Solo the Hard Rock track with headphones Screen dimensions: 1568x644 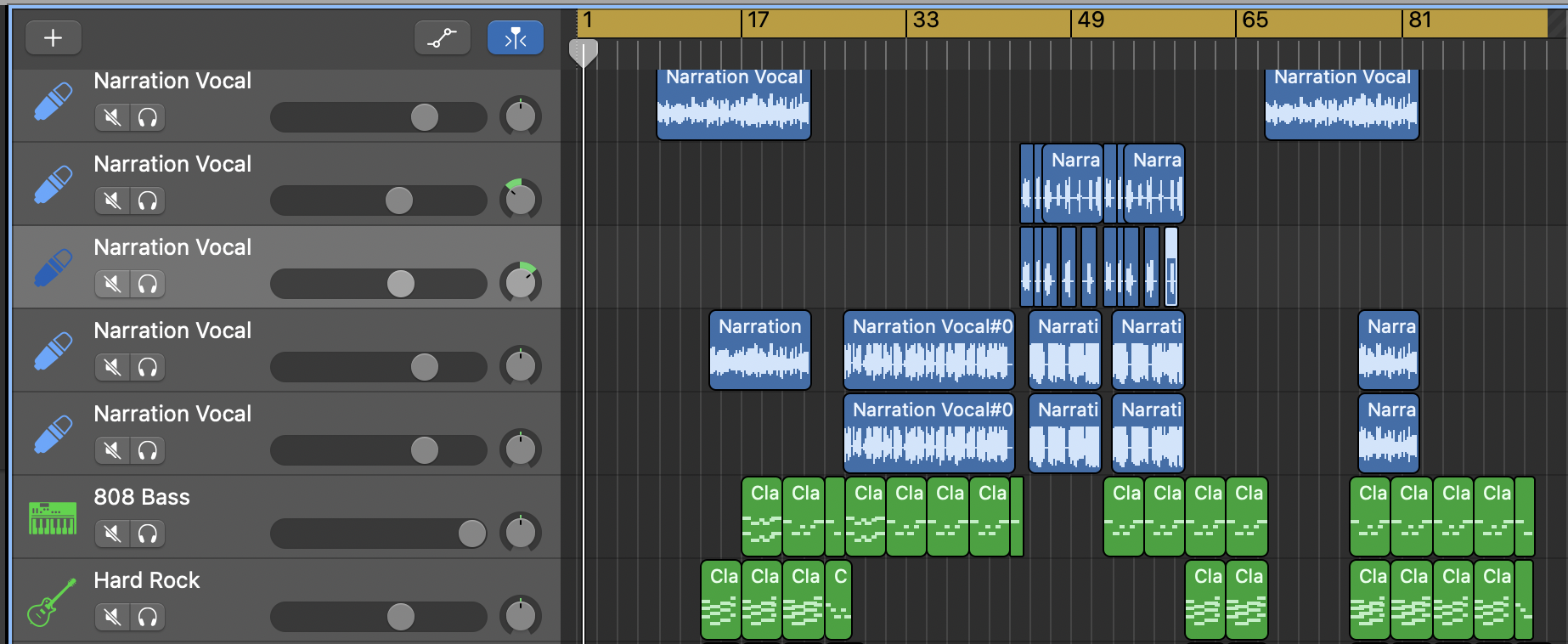[x=148, y=617]
